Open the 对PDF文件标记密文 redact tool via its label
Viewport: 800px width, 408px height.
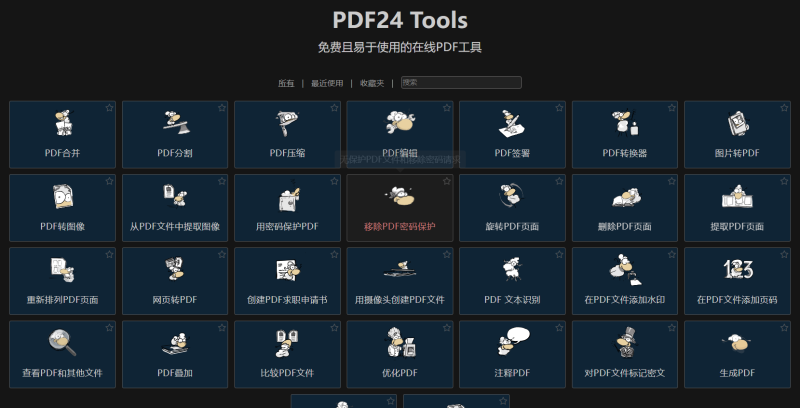coord(625,373)
